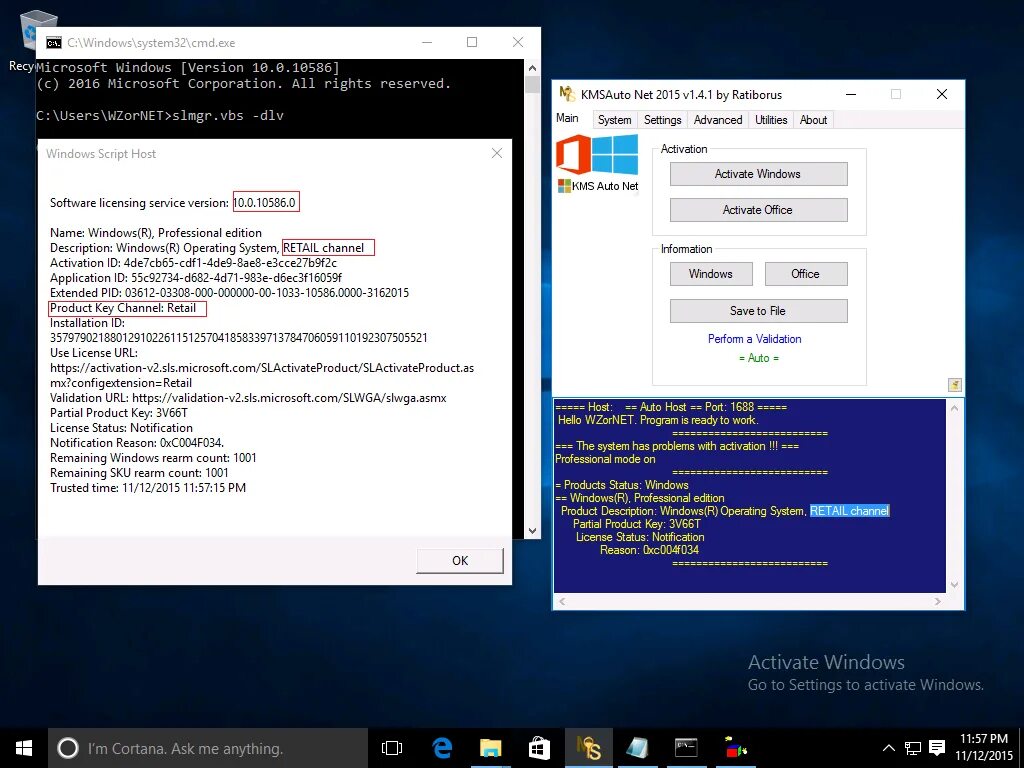Maximize the cmd.exe window
1024x768 pixels.
coord(472,42)
